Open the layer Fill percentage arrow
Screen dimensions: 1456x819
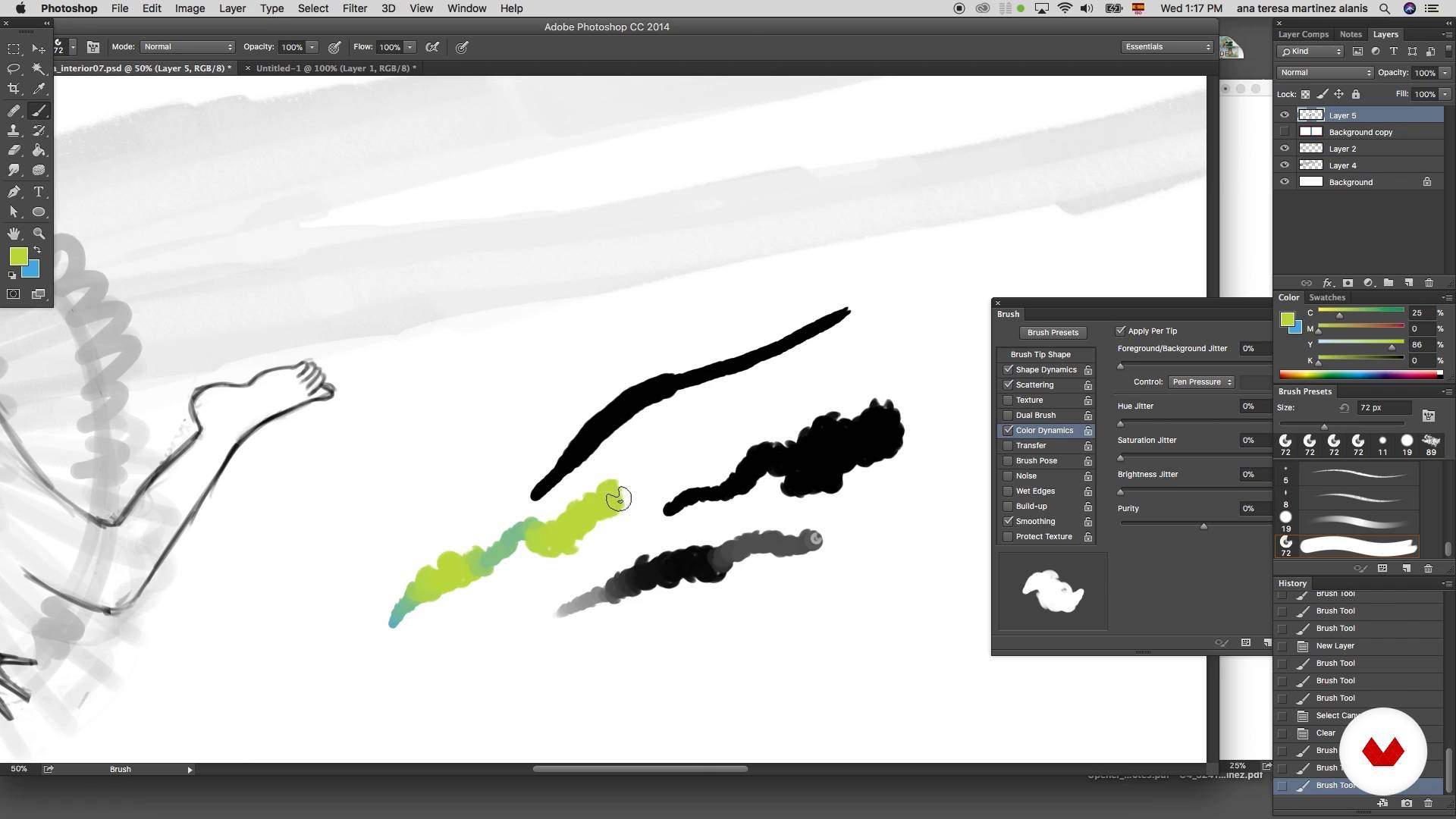[1445, 94]
